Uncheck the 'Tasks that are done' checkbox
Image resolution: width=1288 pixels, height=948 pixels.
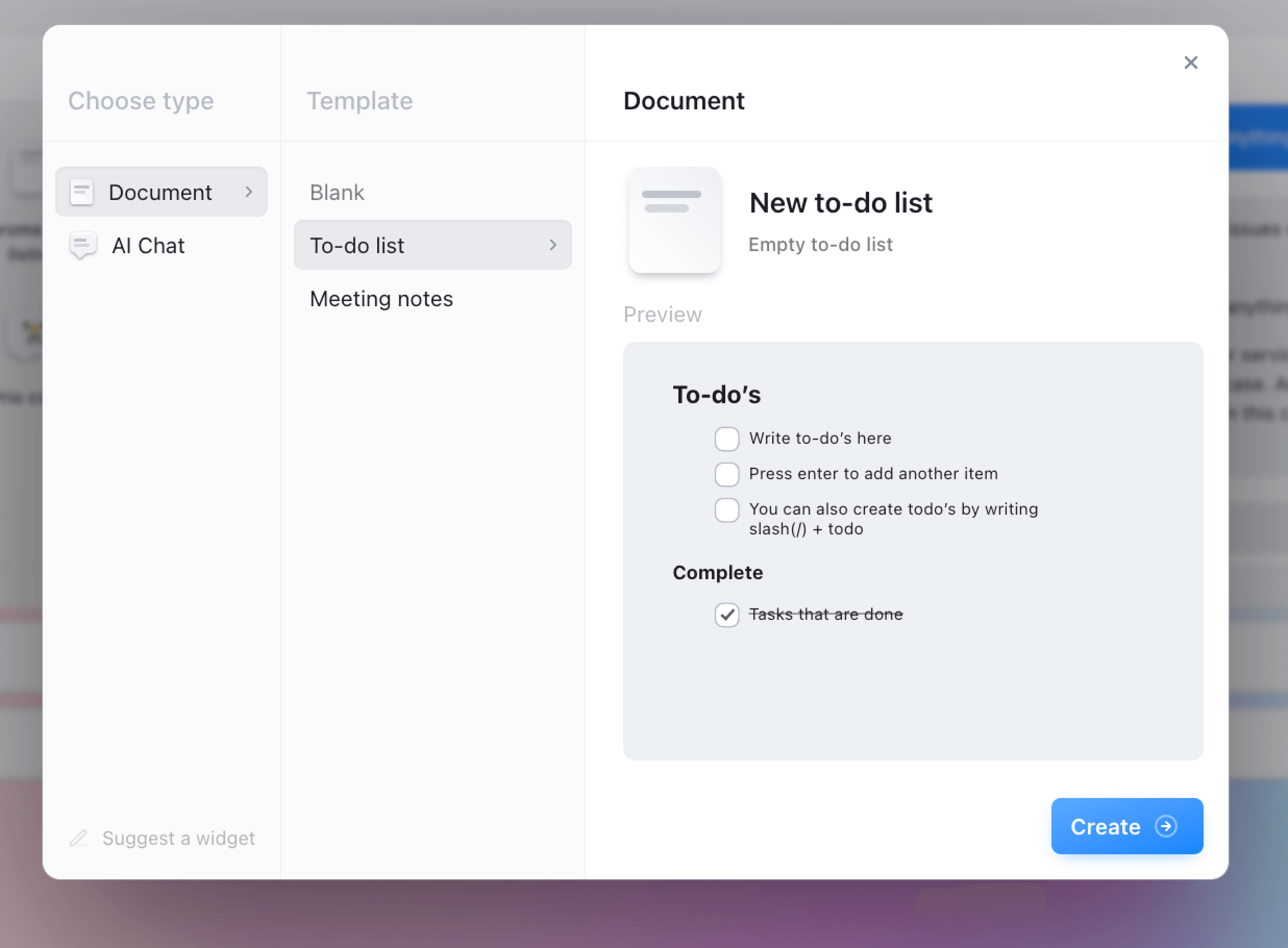pos(727,615)
